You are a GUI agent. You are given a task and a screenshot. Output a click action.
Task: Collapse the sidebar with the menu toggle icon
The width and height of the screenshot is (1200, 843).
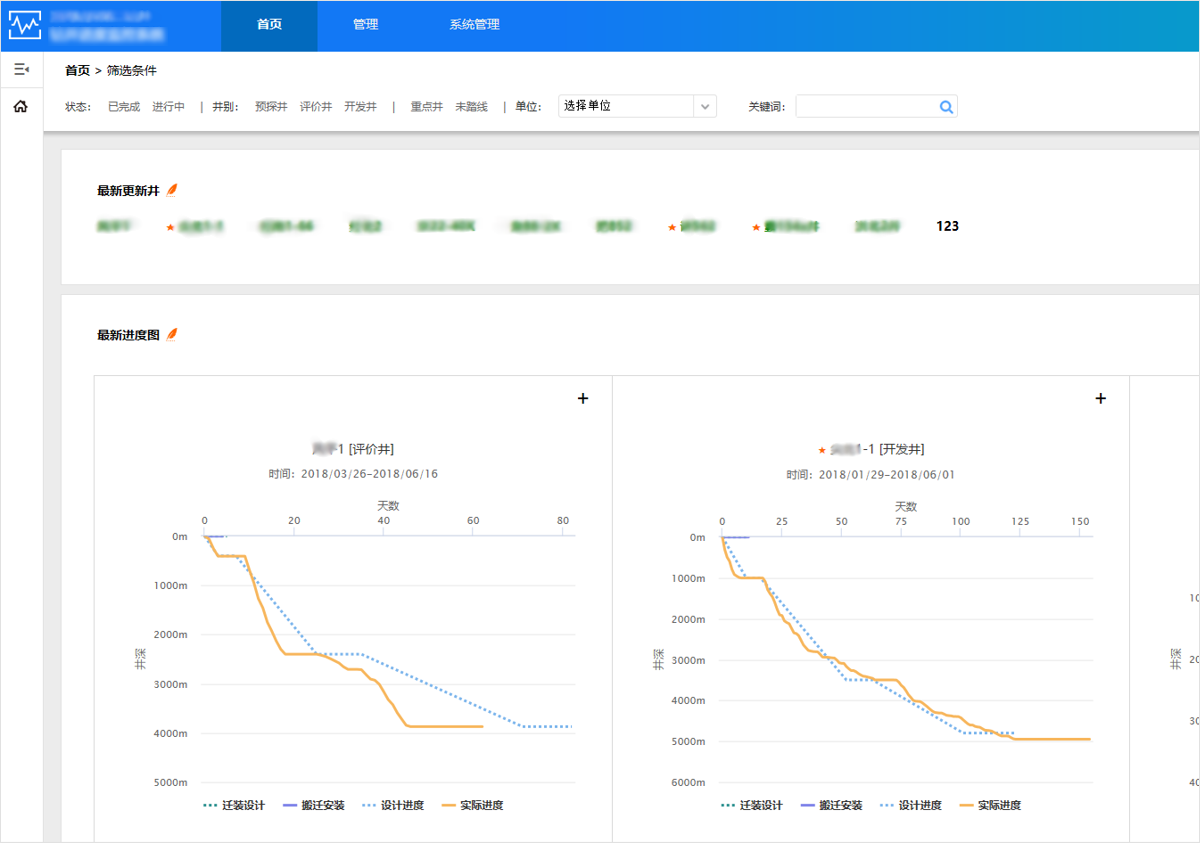[x=21, y=69]
